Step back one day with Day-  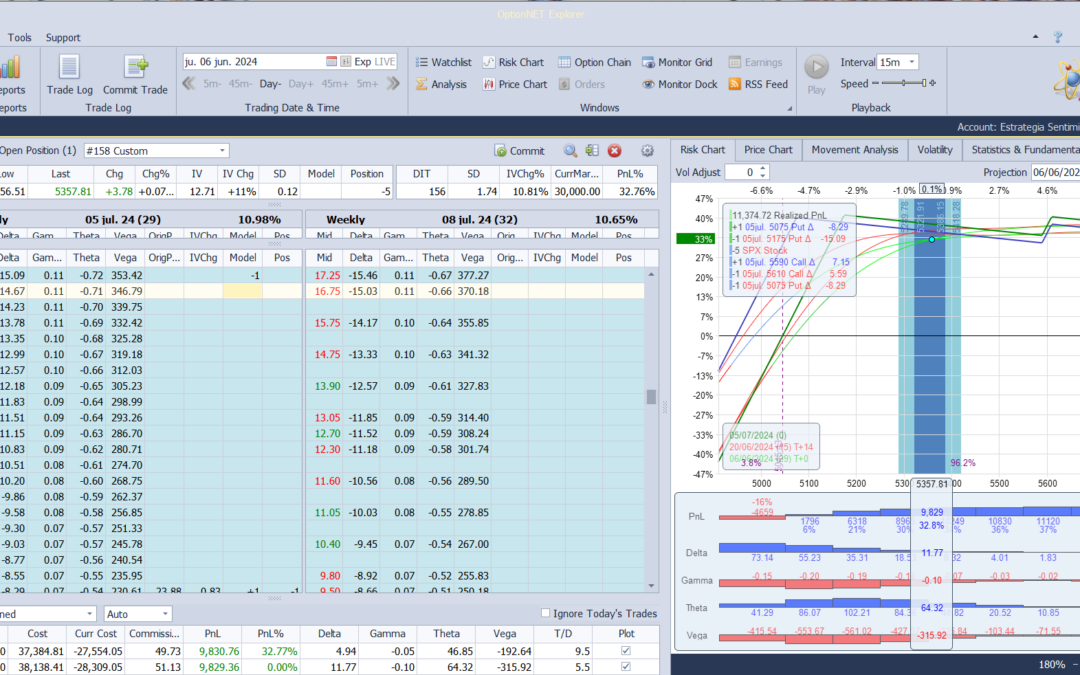pyautogui.click(x=270, y=84)
